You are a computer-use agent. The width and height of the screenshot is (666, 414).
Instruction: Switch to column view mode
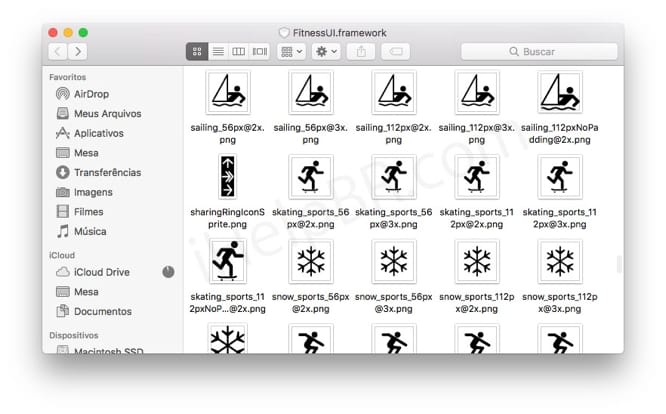click(x=239, y=51)
